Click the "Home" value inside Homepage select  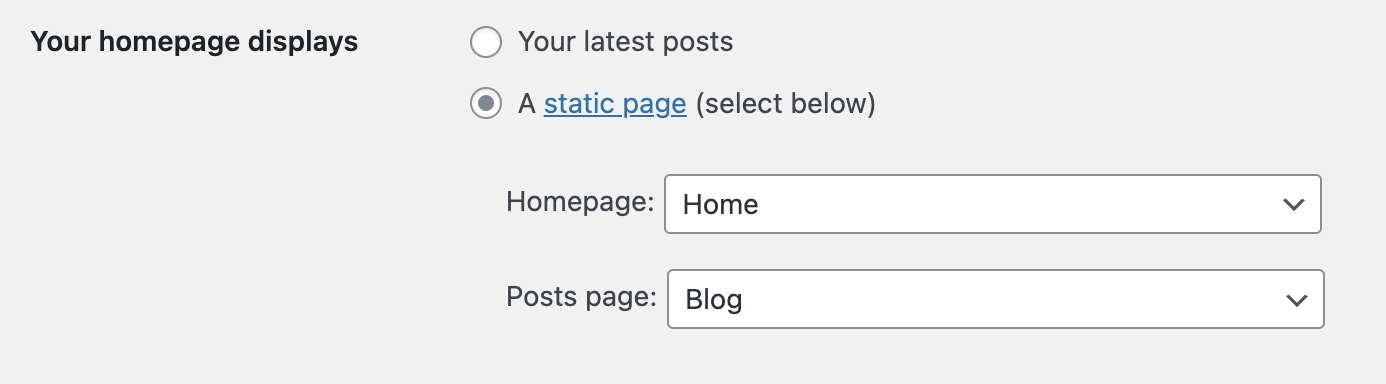(x=720, y=205)
